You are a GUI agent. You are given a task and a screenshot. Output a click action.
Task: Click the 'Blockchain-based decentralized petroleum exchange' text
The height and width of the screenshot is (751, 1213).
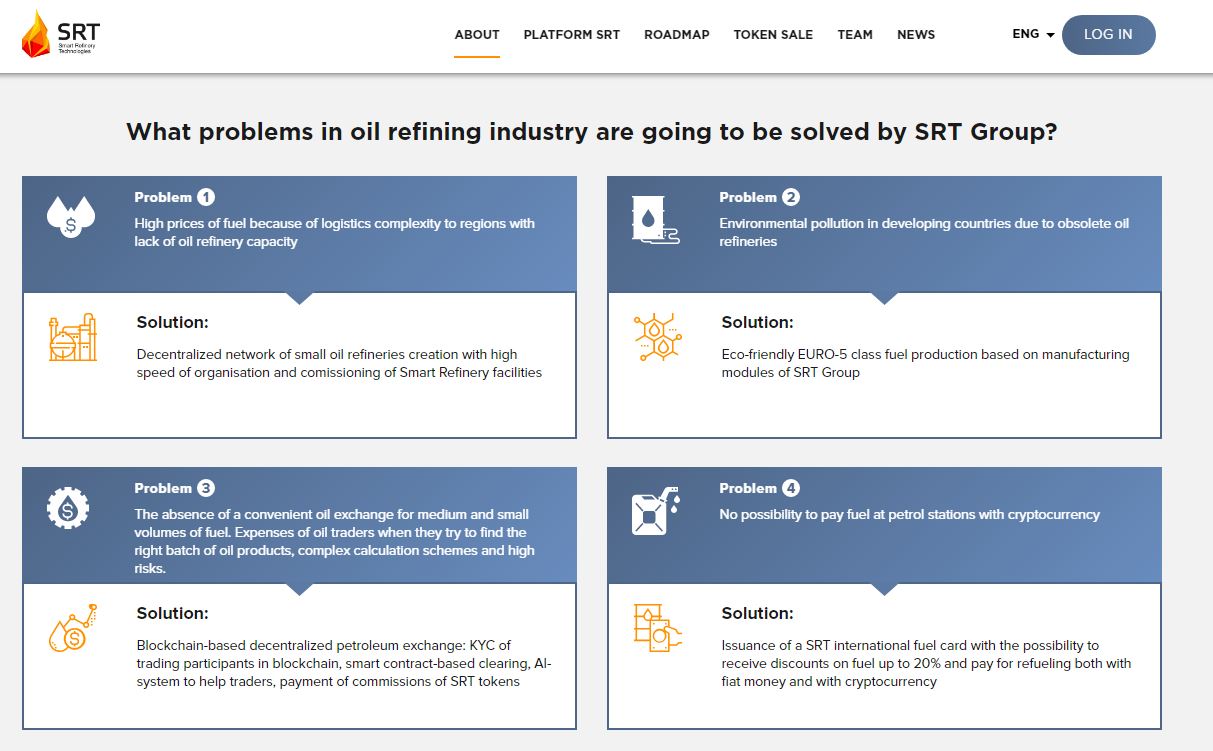click(x=344, y=663)
